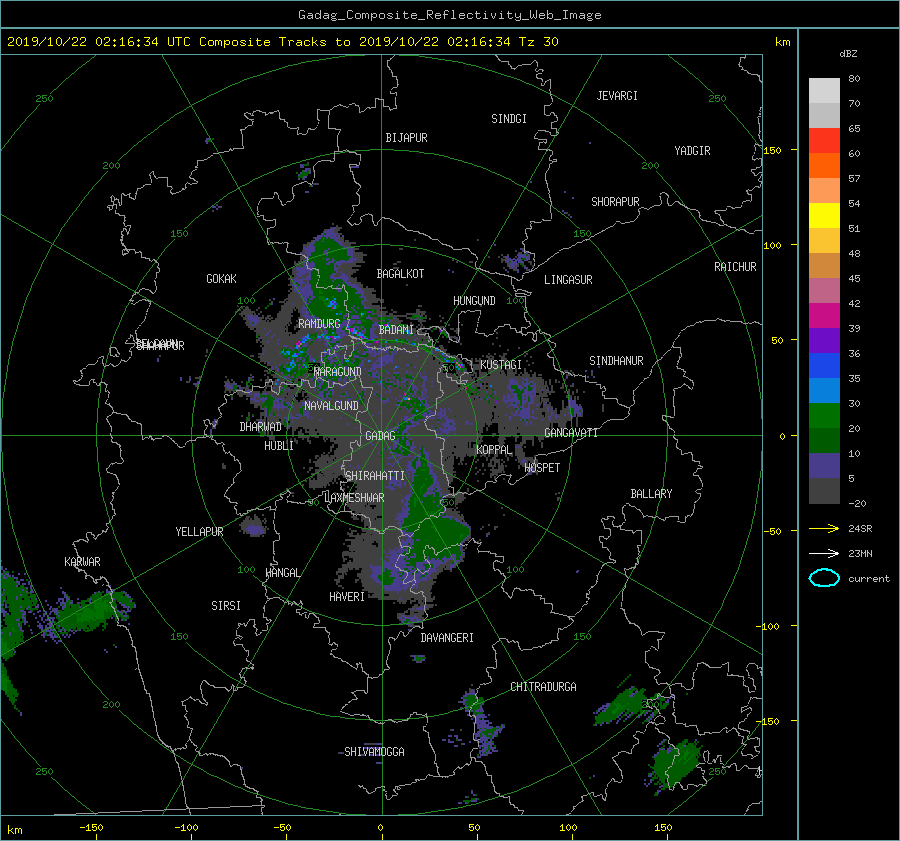Click the LINGASUR city label
Image resolution: width=900 pixels, height=841 pixels.
pyautogui.click(x=568, y=280)
